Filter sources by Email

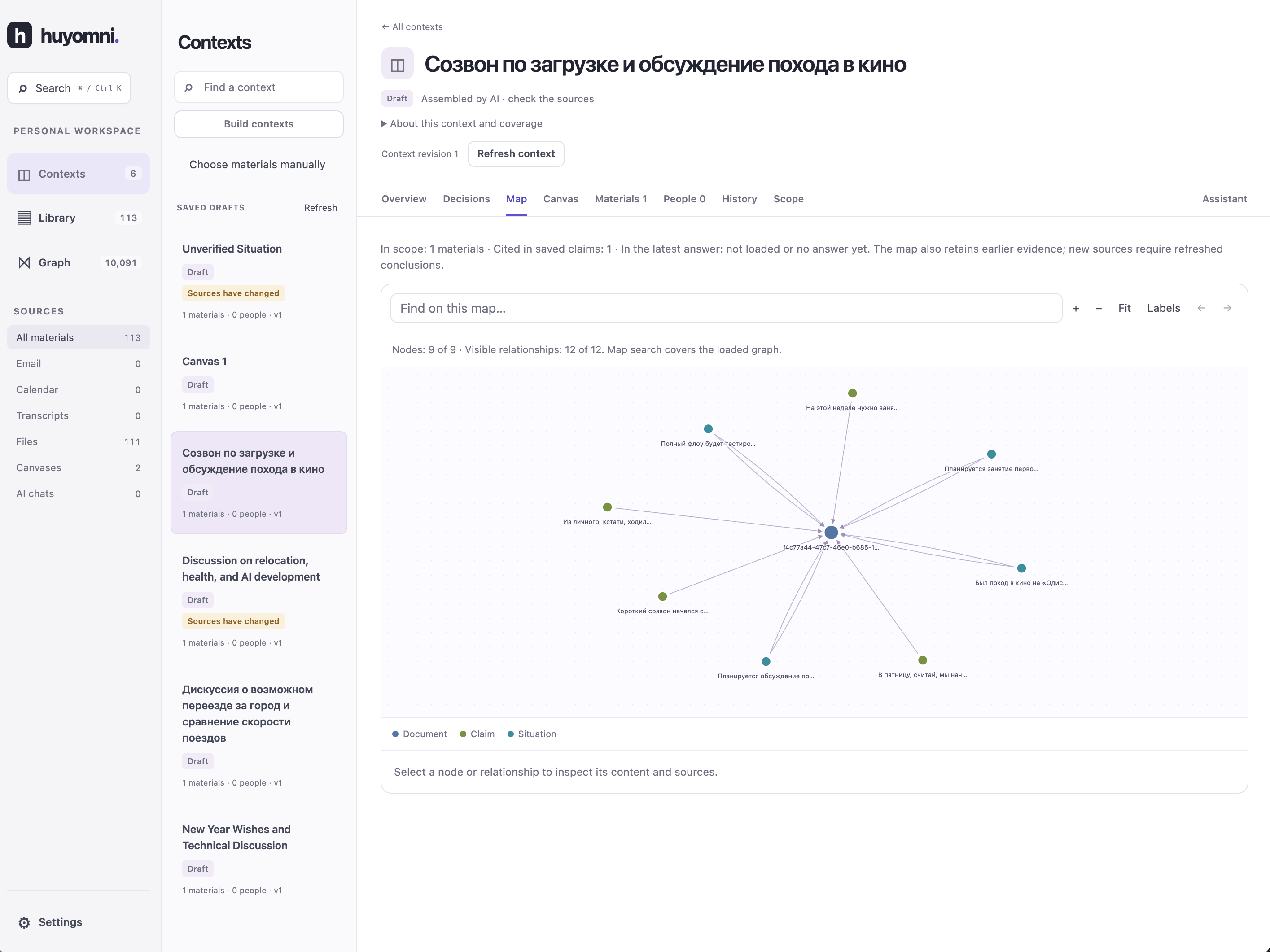(78, 364)
